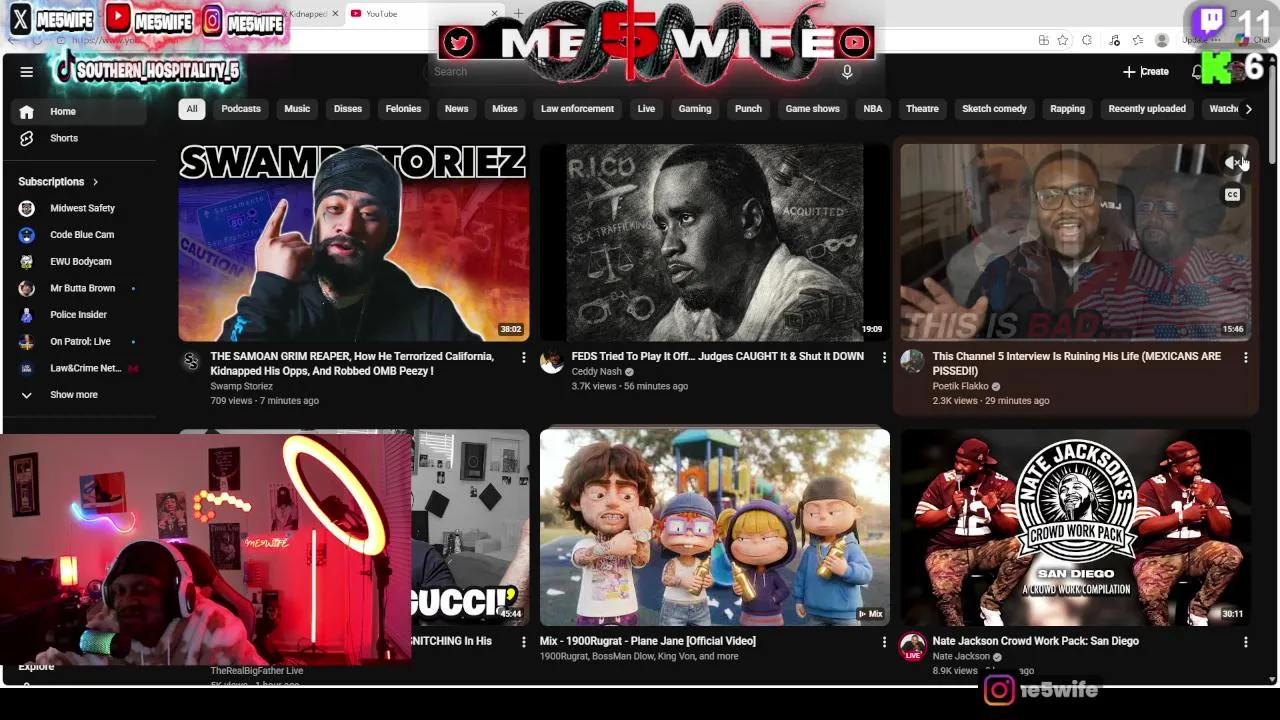
Task: Click split screen icon in address bar
Action: pos(1043,40)
